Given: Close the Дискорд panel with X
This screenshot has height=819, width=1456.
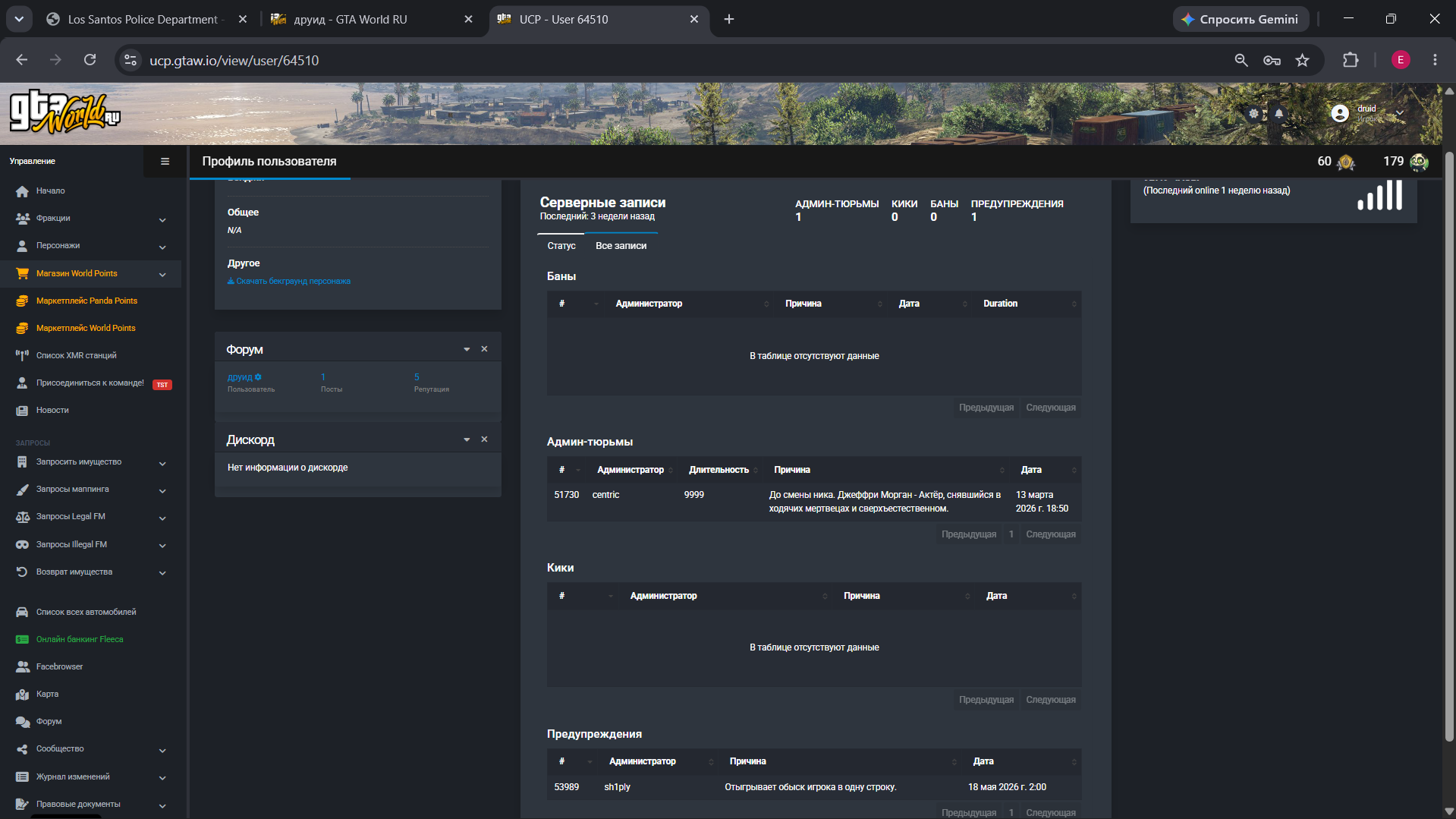Looking at the screenshot, I should [484, 439].
